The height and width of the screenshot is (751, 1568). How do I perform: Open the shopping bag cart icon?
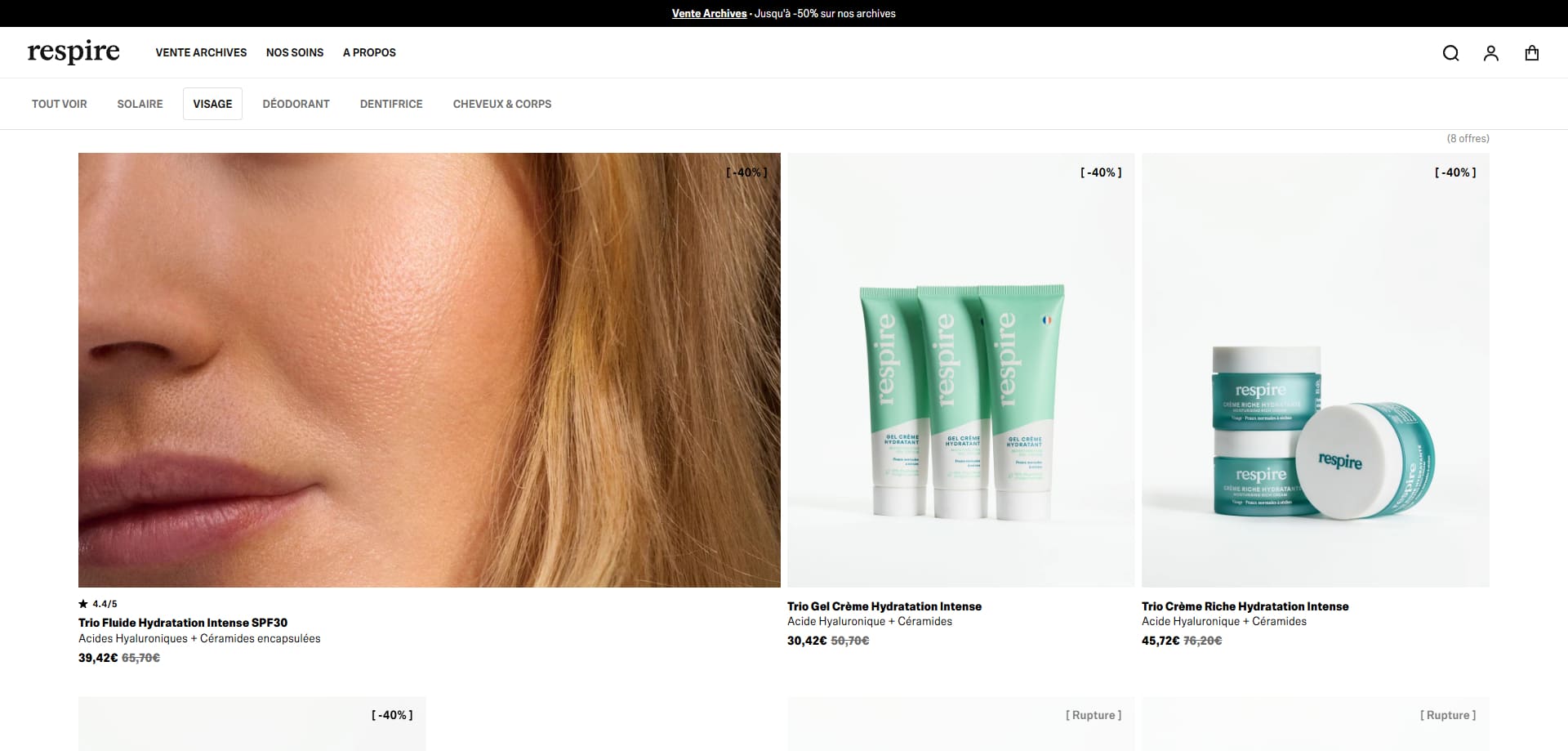click(x=1532, y=53)
